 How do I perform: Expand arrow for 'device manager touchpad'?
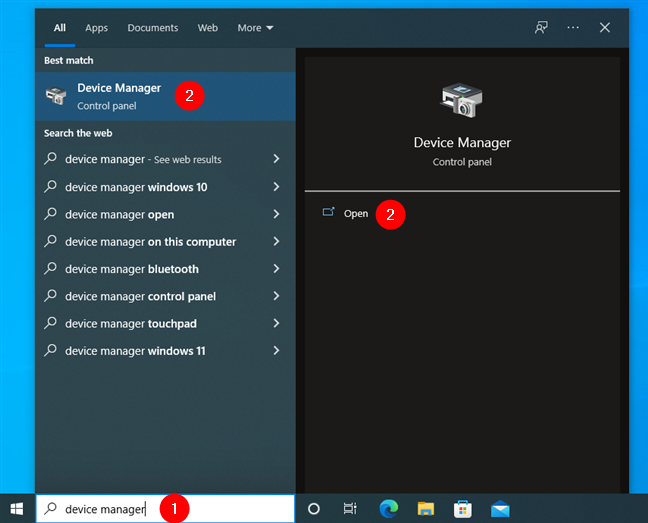coord(276,323)
